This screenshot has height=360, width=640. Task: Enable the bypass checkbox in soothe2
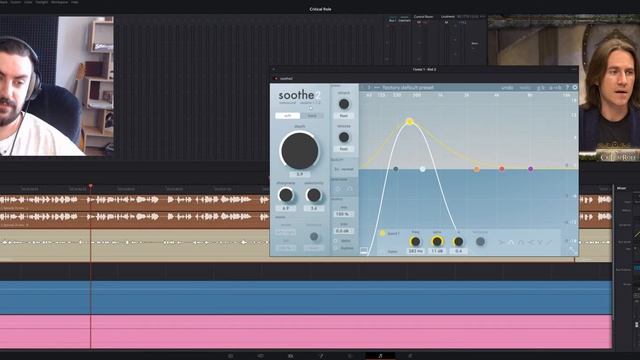pos(336,248)
